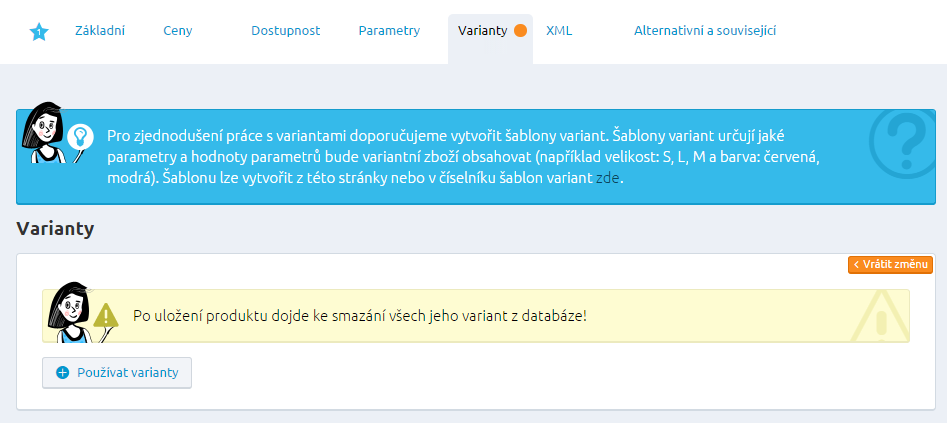Click the Varianty section heading
The image size is (947, 423).
pyautogui.click(x=55, y=229)
